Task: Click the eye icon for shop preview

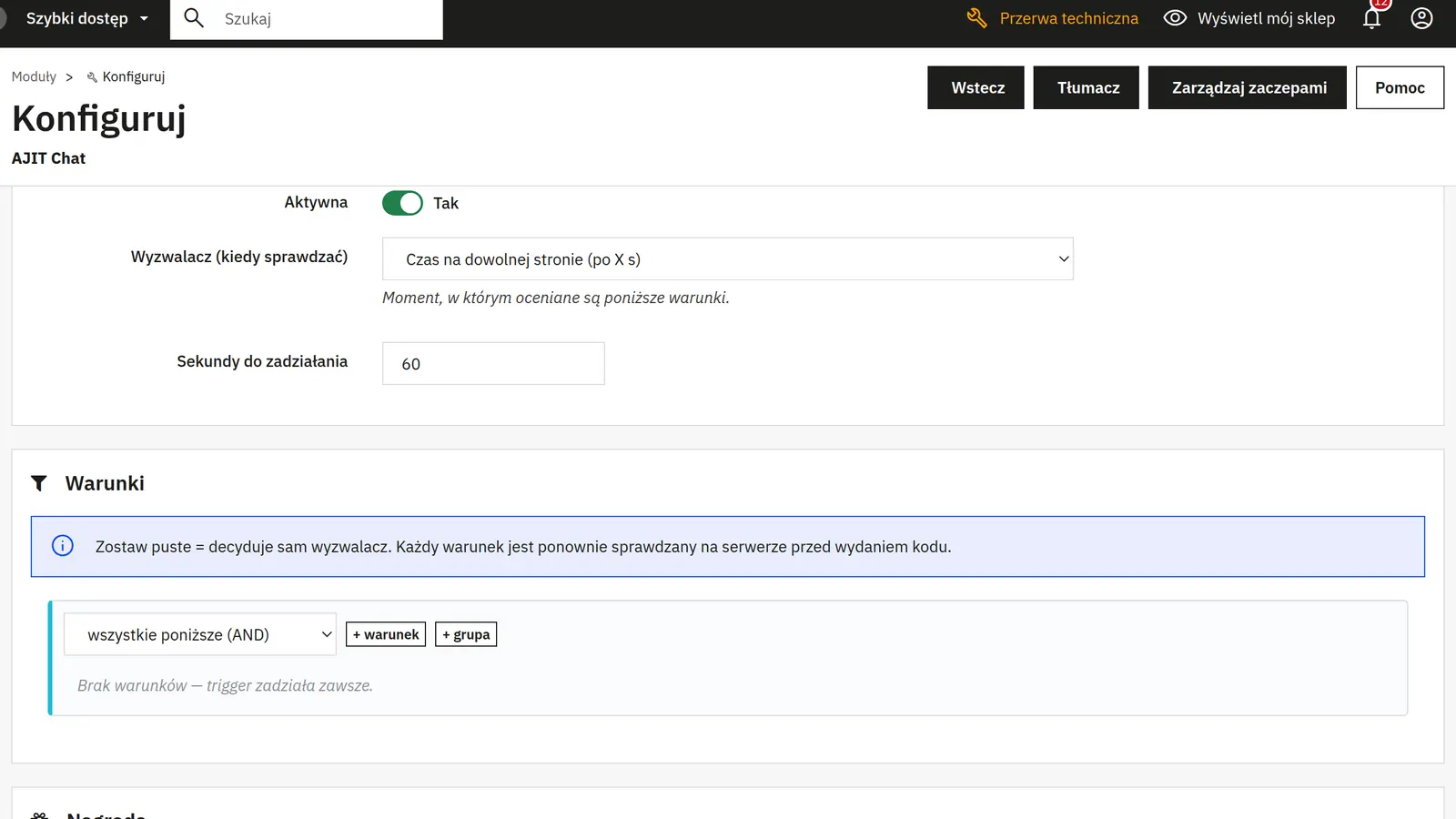Action: [x=1175, y=18]
